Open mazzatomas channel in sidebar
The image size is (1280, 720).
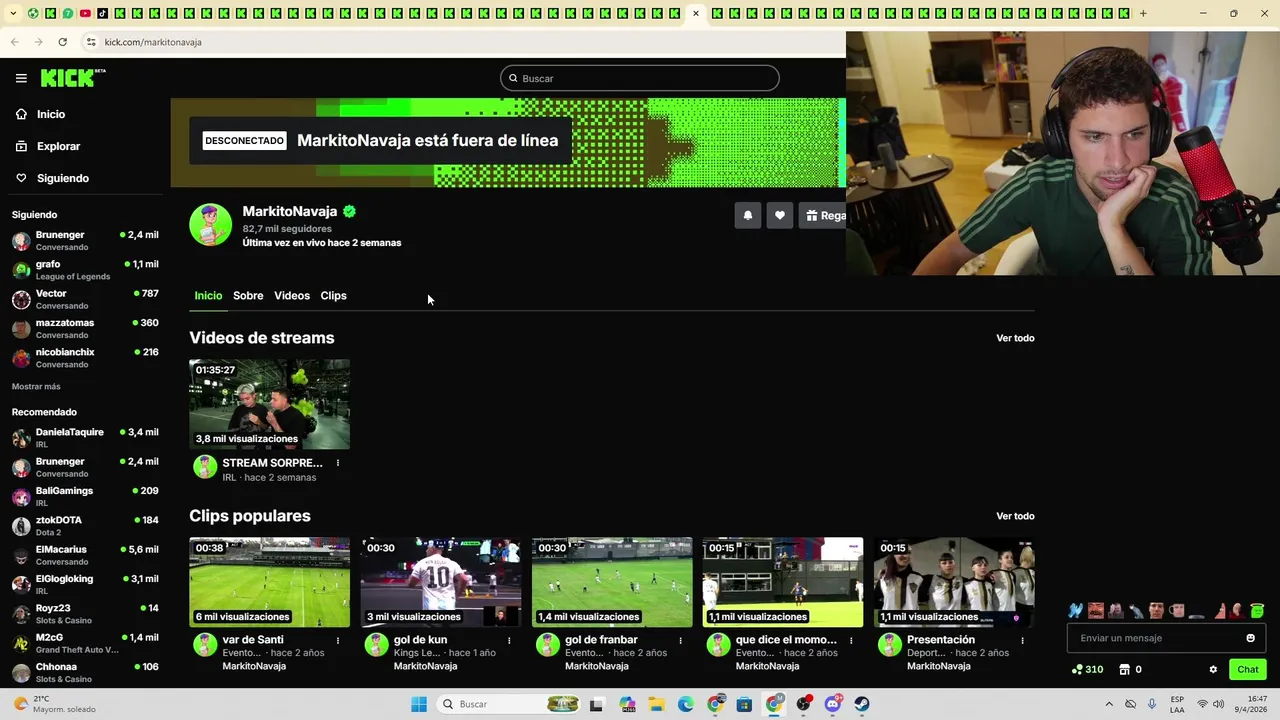[x=85, y=328]
